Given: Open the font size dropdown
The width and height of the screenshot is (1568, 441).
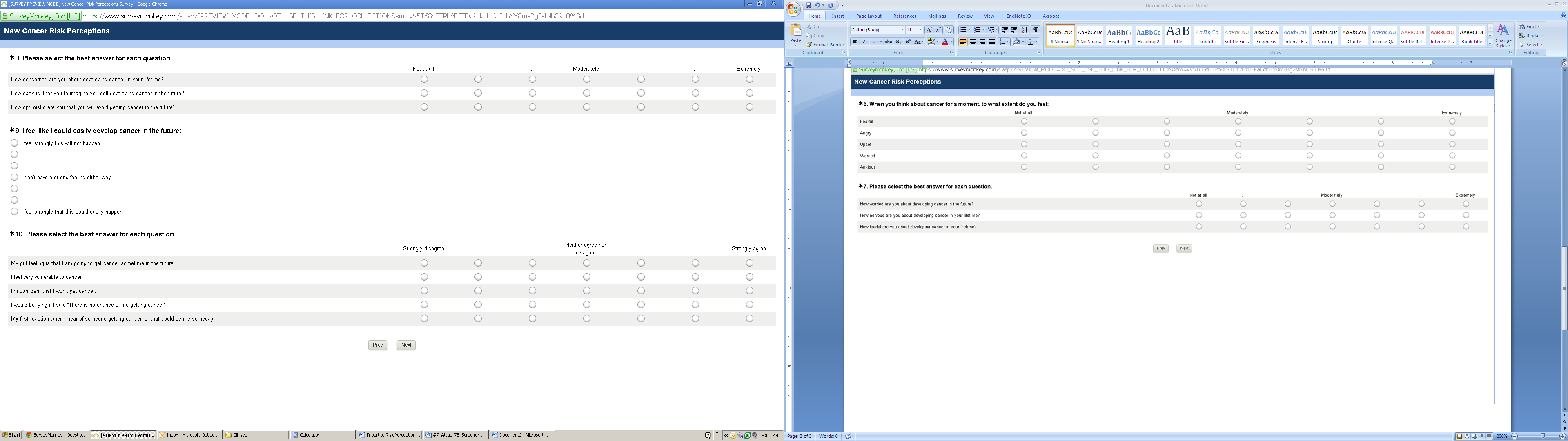Looking at the screenshot, I should (x=920, y=30).
